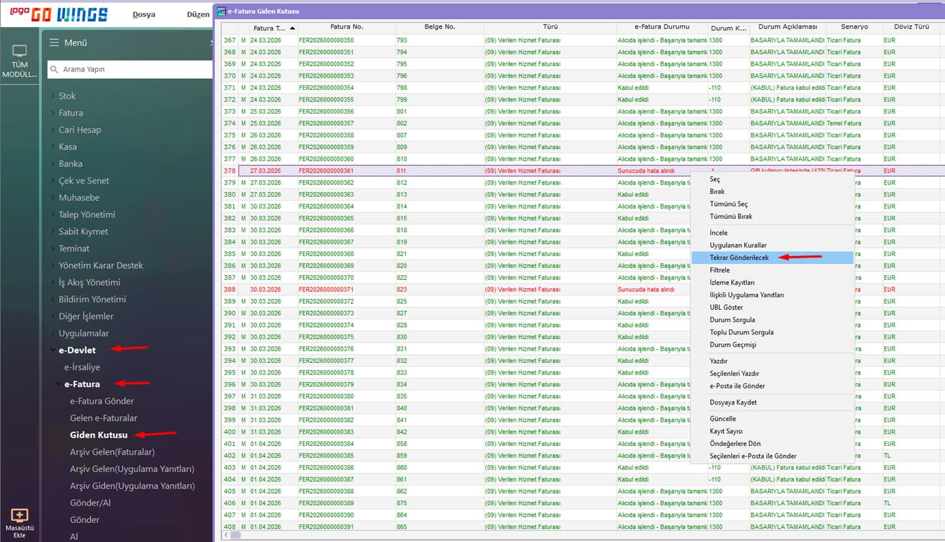Screen dimensions: 945x542
Task: Open the Dosya menu
Action: [x=144, y=14]
